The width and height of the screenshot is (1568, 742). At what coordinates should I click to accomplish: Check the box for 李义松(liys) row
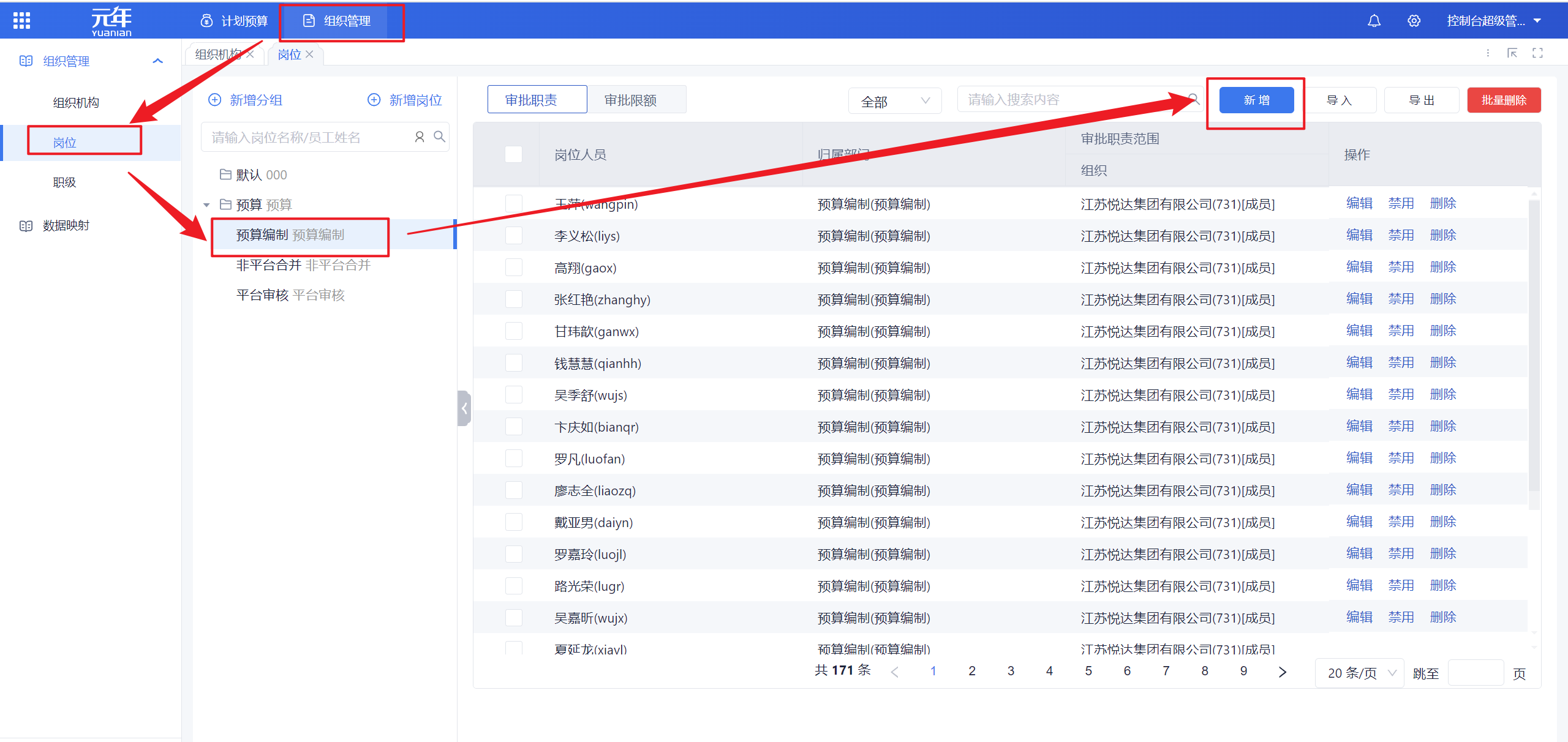pyautogui.click(x=513, y=236)
